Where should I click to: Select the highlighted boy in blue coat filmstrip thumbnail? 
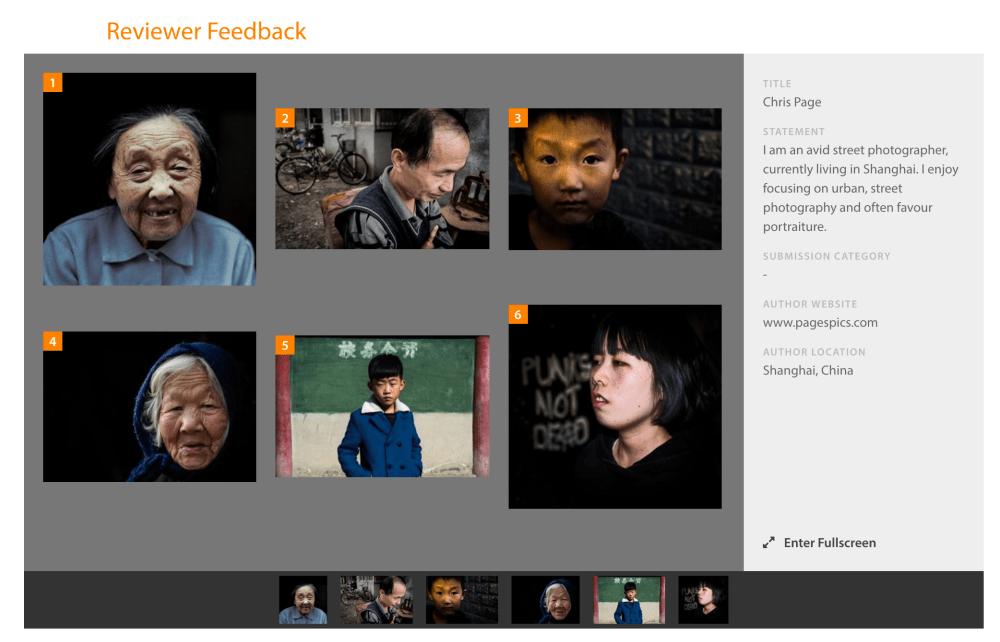[x=629, y=600]
